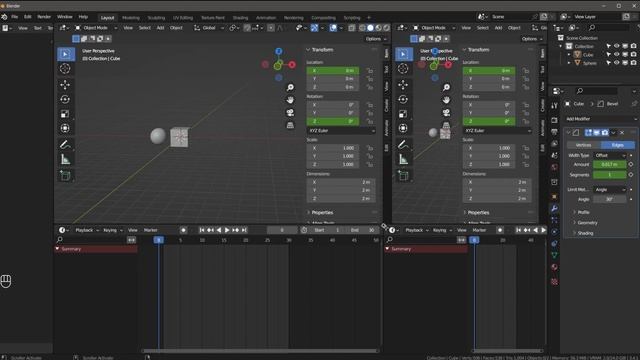
Task: Toggle camera view in left viewport
Action: (x=290, y=113)
